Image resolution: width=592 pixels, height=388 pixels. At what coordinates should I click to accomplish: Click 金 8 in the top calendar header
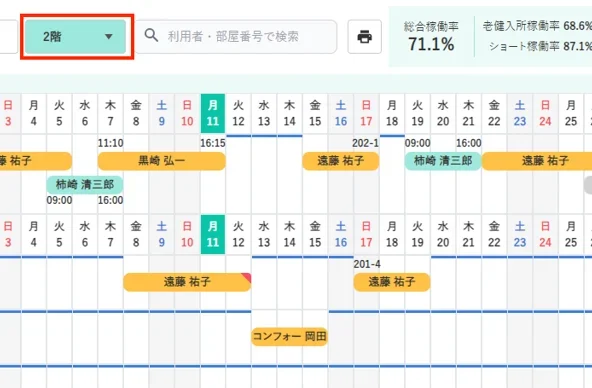point(136,113)
